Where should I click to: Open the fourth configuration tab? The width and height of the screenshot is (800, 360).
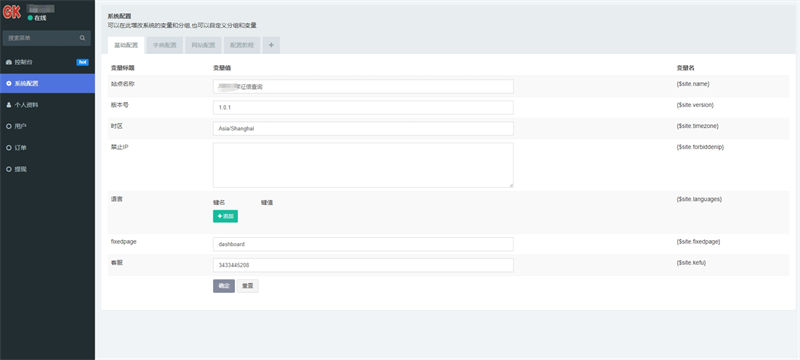click(242, 45)
